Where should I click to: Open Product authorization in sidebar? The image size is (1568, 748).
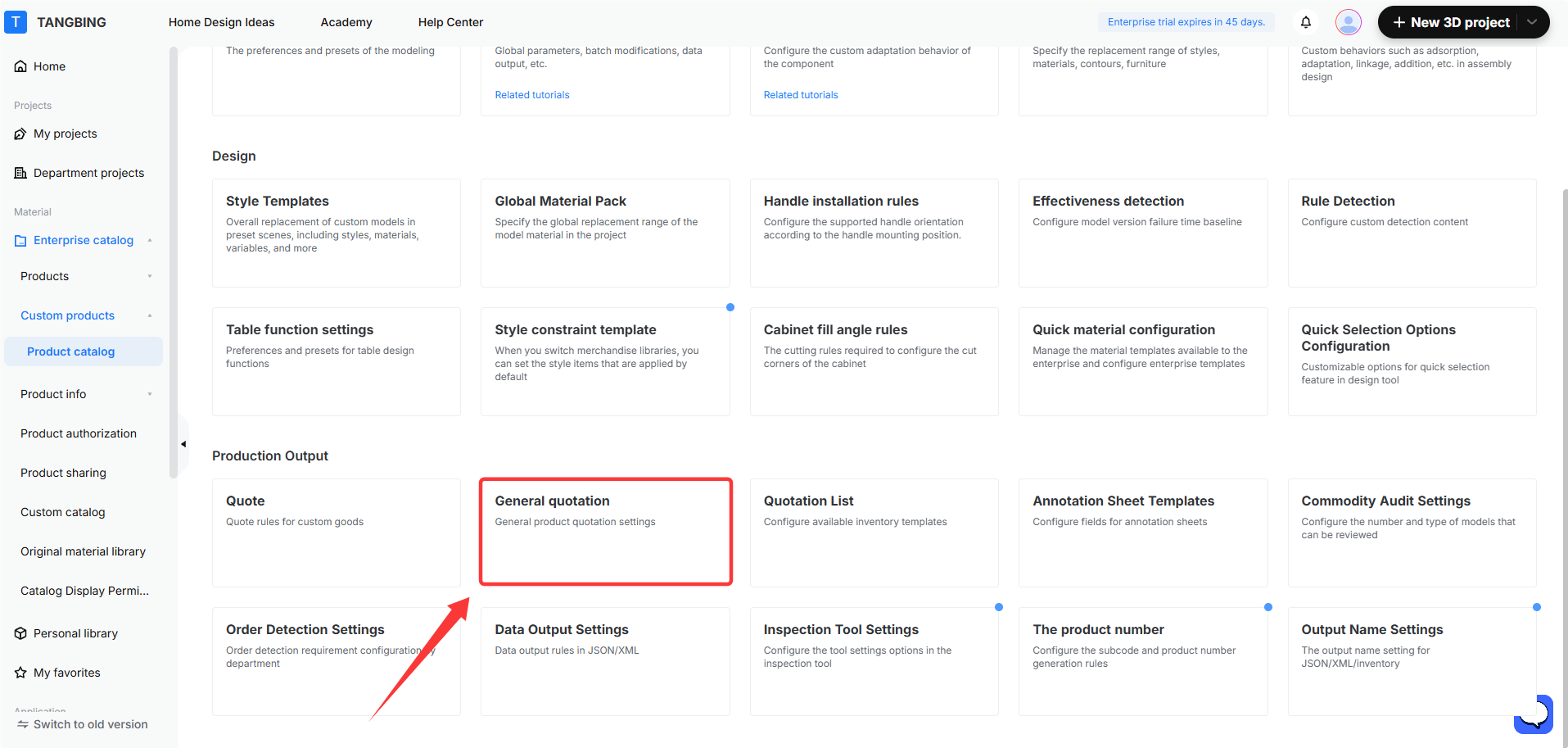[x=79, y=433]
